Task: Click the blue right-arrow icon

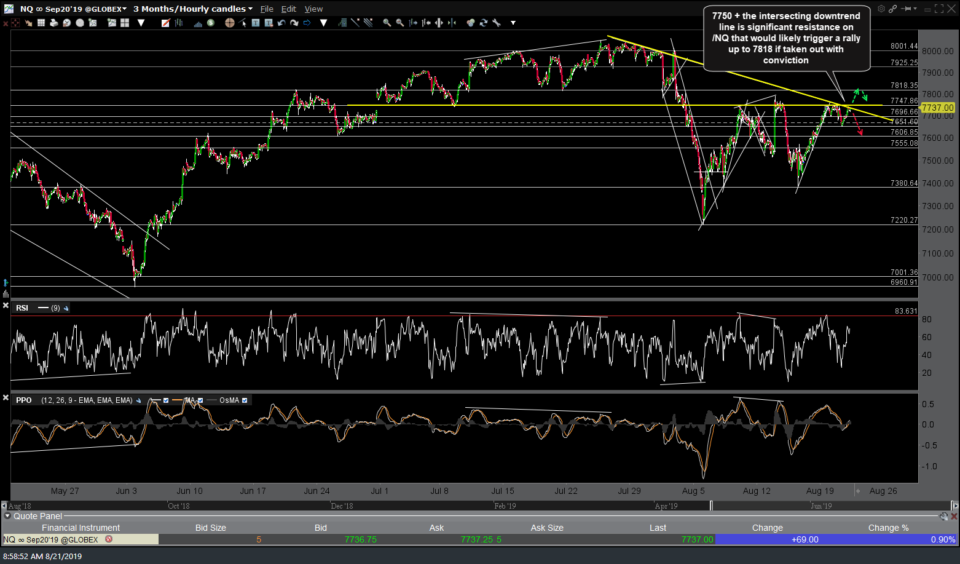Action: 307,23
